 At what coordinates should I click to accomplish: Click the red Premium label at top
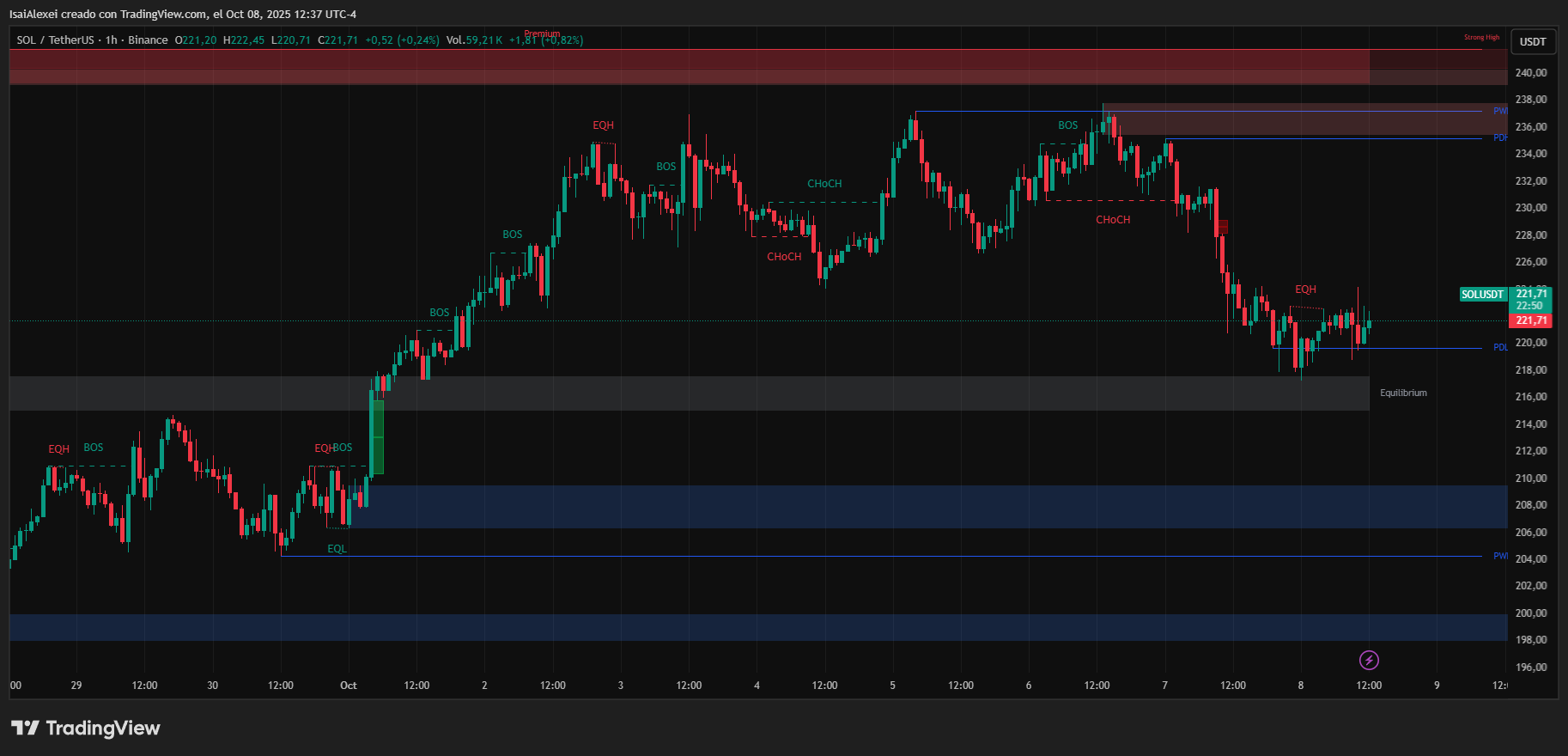542,34
